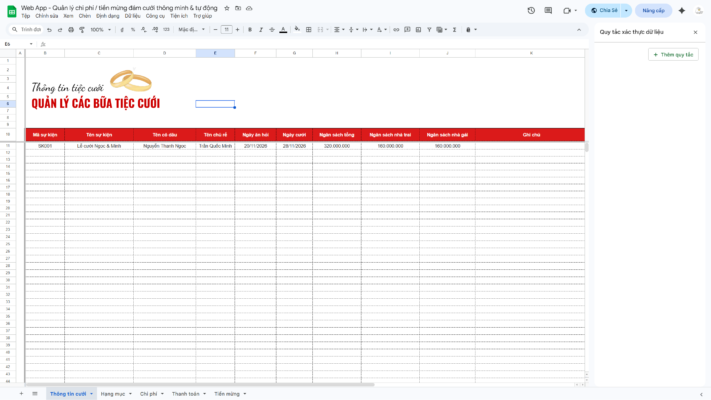Click the font size input field
The image size is (711, 400).
coord(226,29)
